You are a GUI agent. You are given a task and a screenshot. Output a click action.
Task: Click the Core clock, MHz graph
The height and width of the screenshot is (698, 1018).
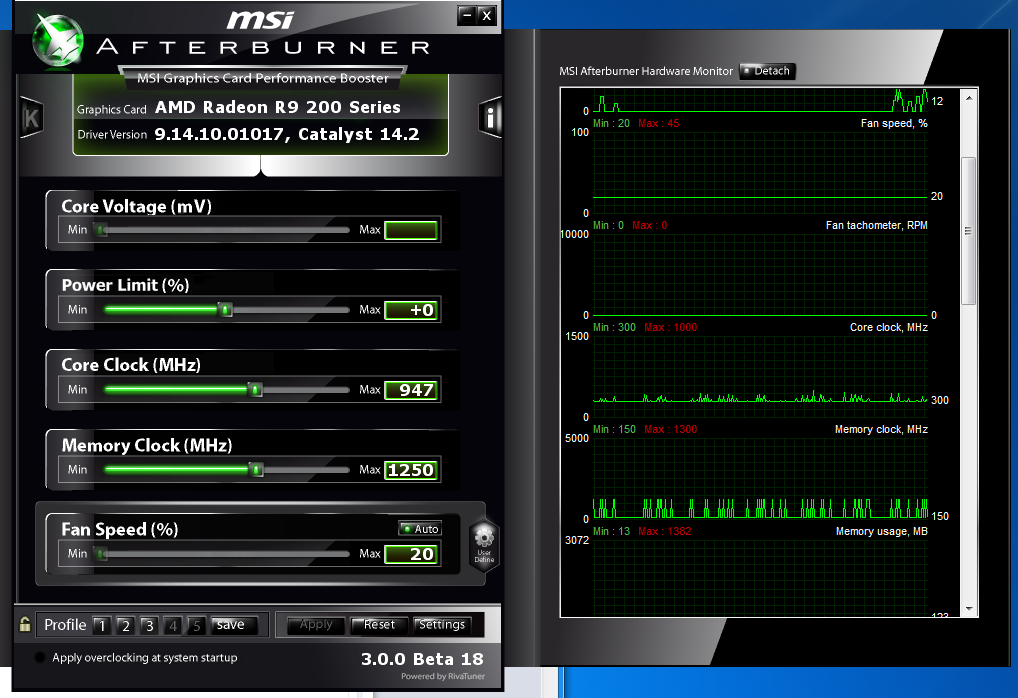[x=760, y=377]
